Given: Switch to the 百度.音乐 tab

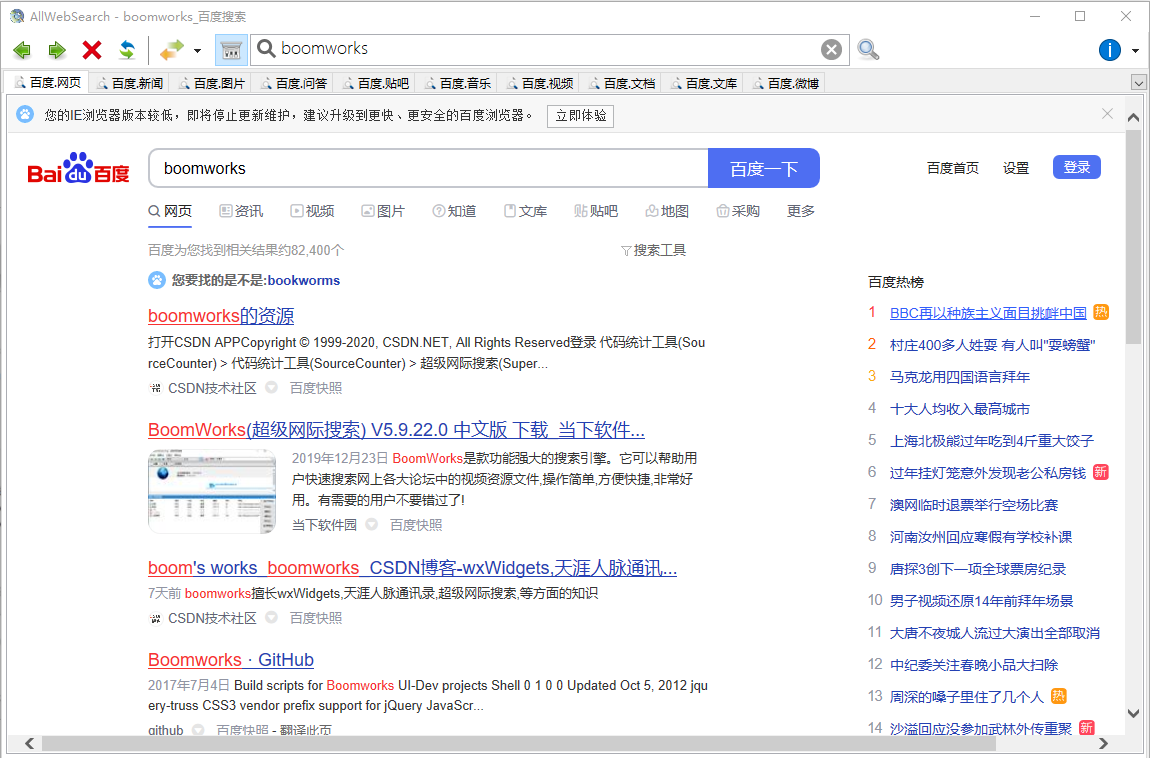Looking at the screenshot, I should pos(458,84).
